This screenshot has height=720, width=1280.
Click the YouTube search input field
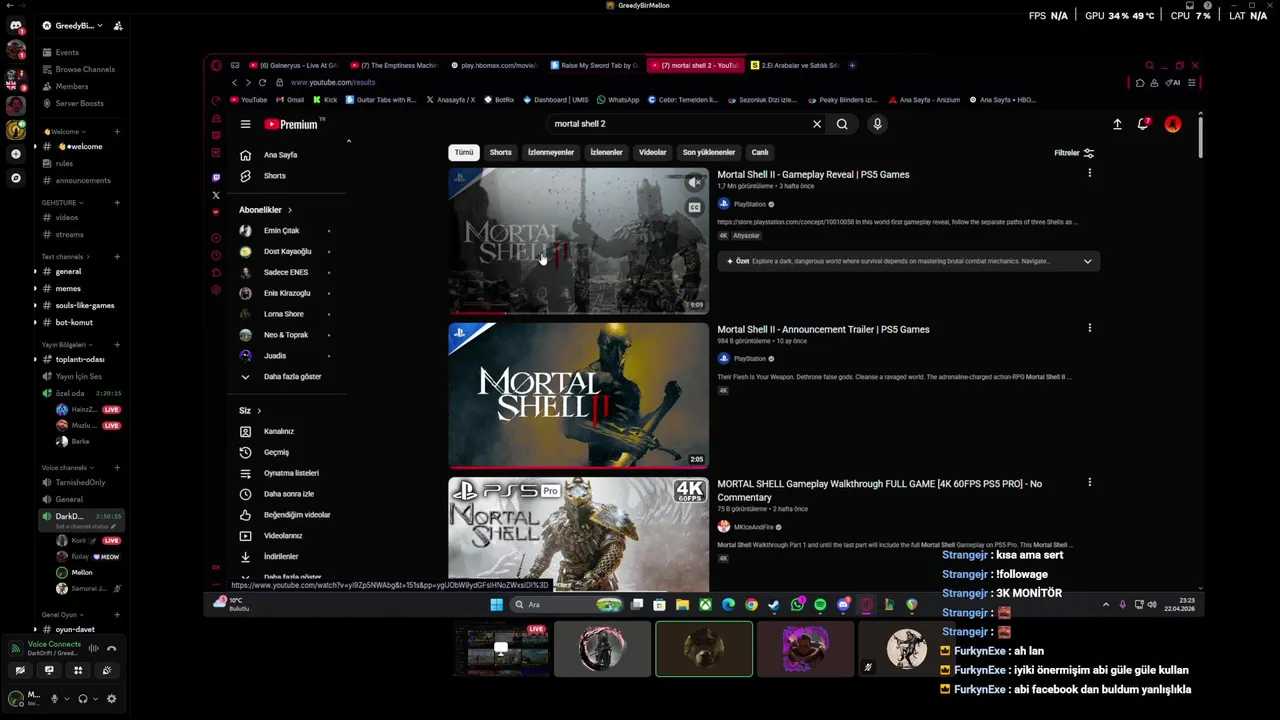click(x=680, y=124)
